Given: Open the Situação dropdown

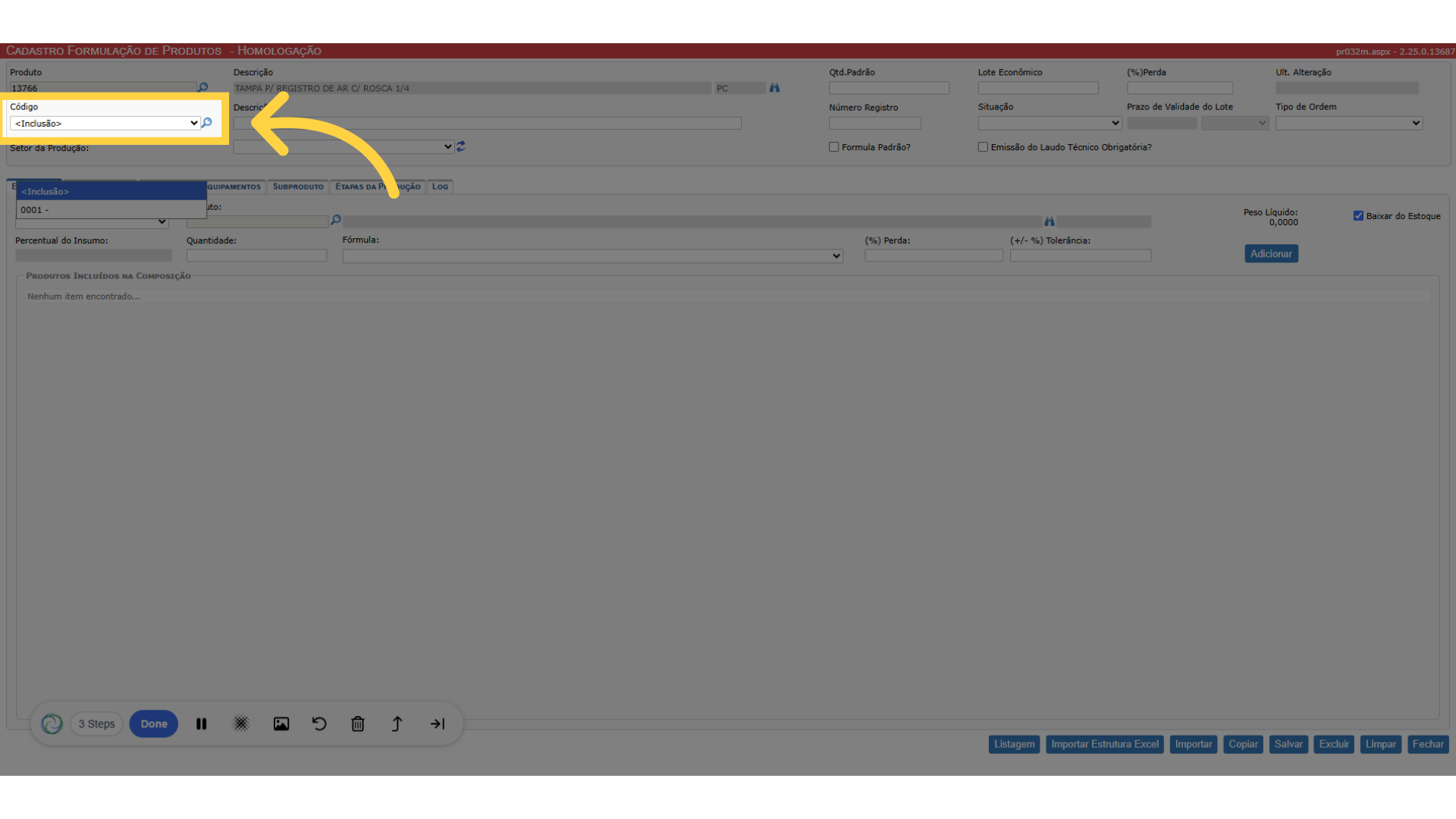Looking at the screenshot, I should click(x=1050, y=123).
